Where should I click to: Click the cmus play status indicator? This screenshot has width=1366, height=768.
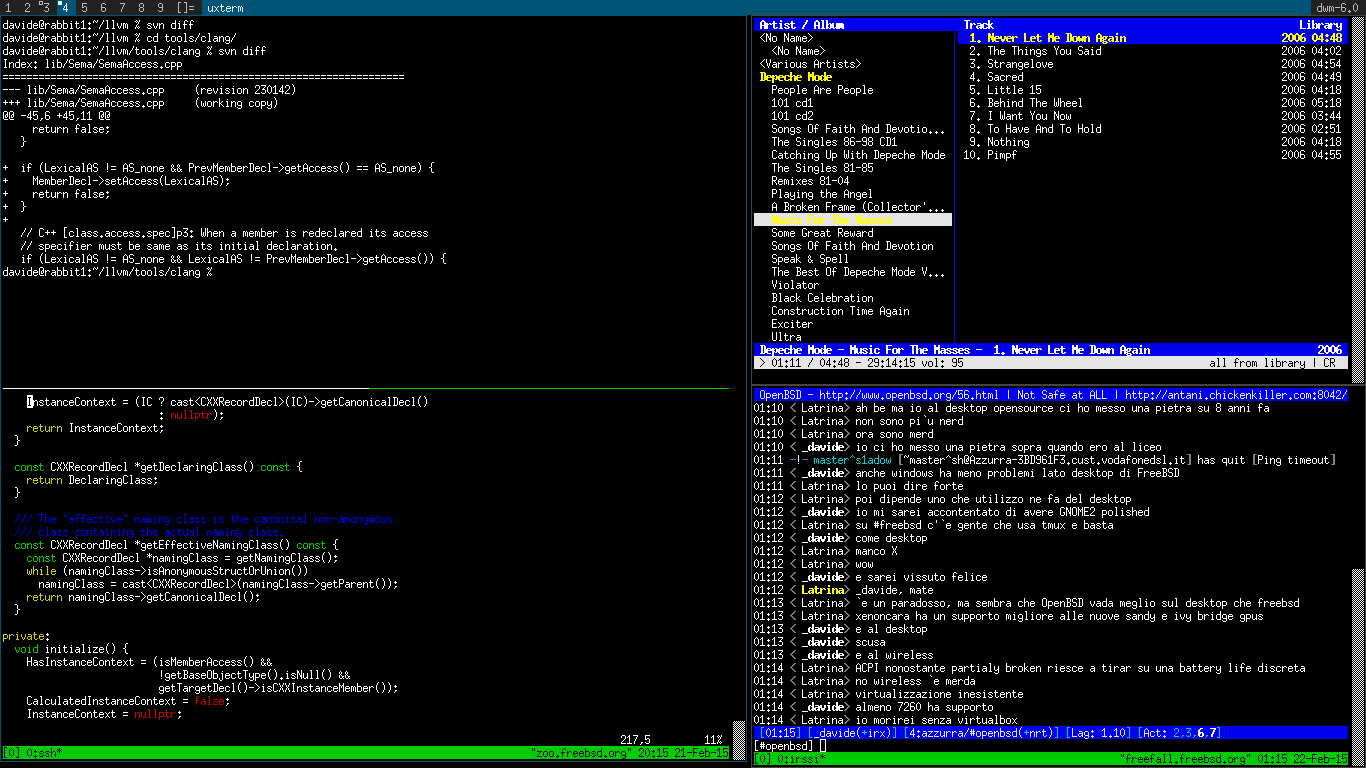[762, 363]
